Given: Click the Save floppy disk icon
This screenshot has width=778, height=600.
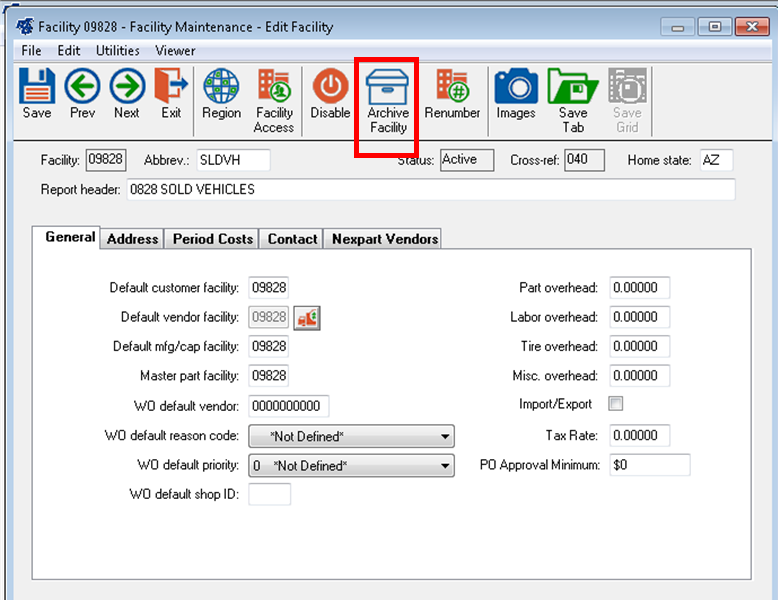Looking at the screenshot, I should coord(37,88).
